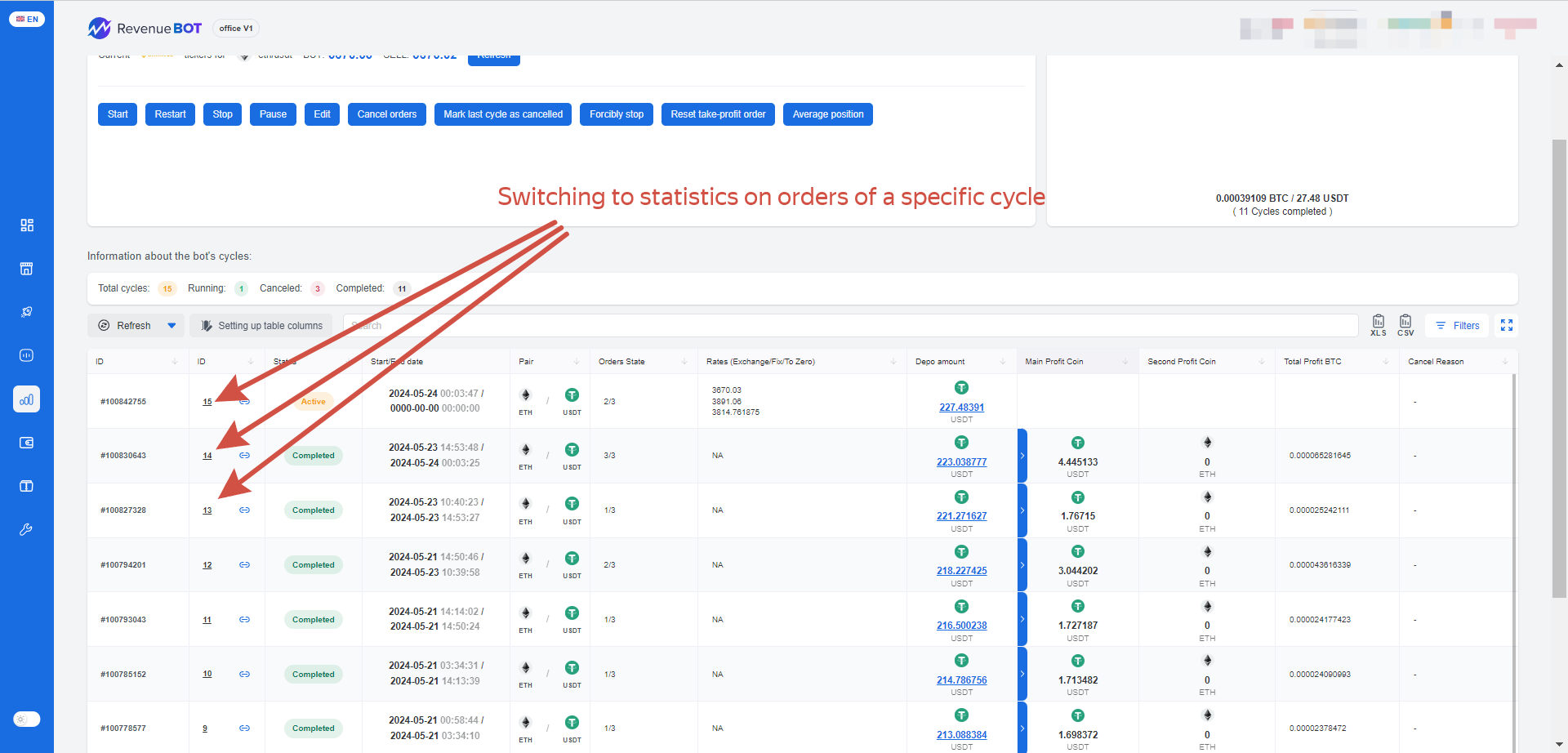Click the table search field

click(850, 326)
